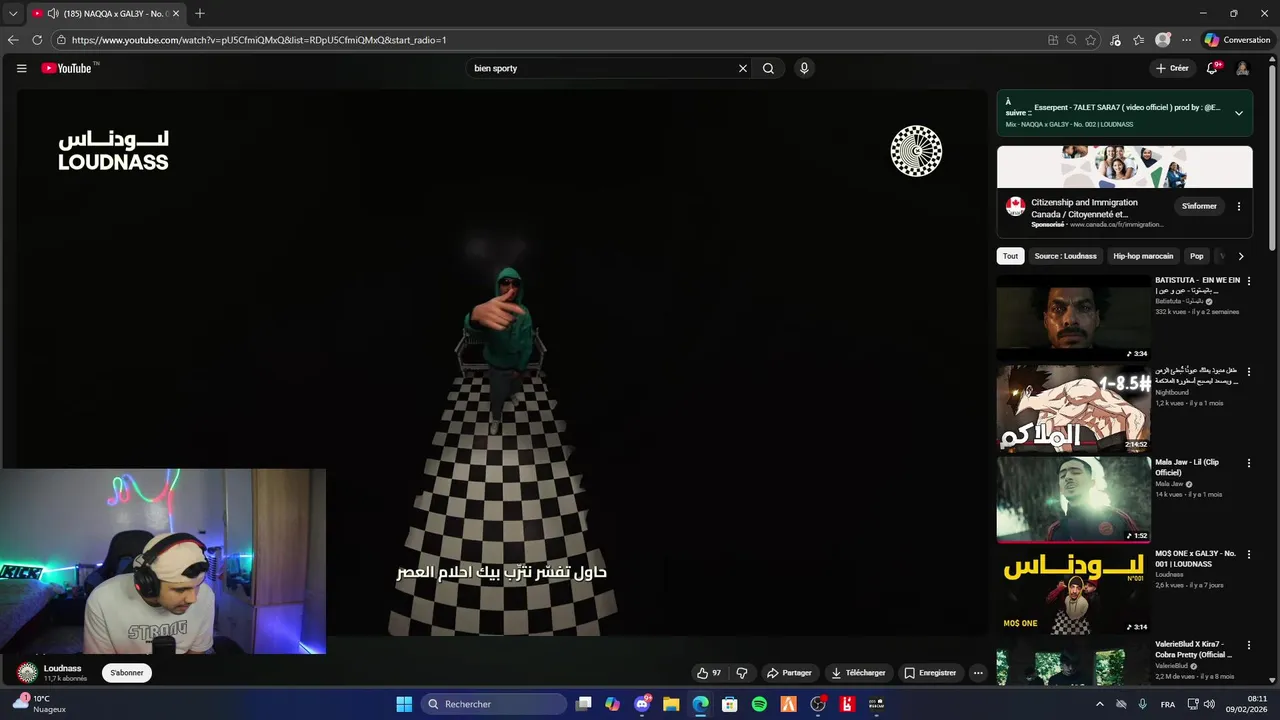Add page to favorites star in the address bar
The image size is (1280, 720).
1091,40
